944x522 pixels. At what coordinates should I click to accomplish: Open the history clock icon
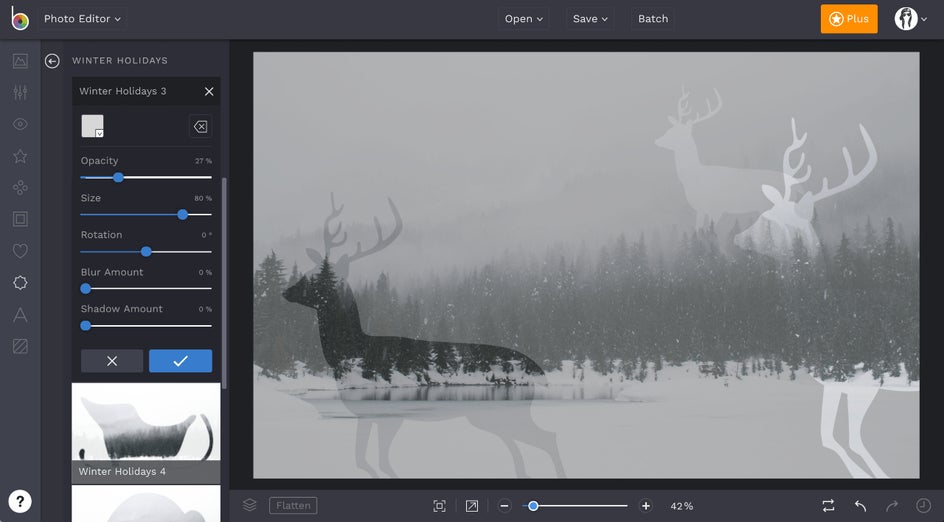[922, 506]
